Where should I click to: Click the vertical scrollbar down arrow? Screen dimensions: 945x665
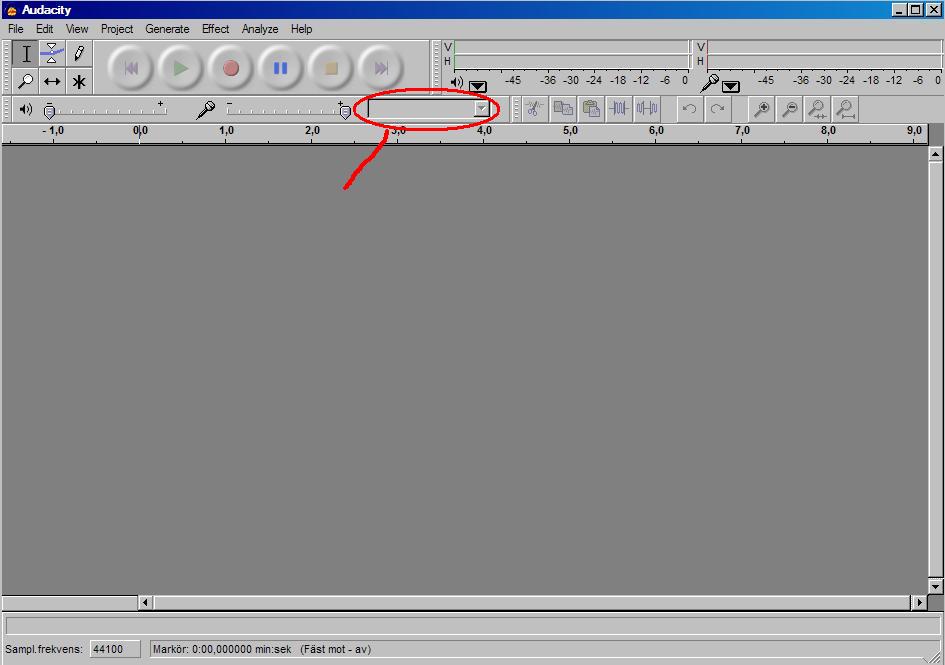(935, 585)
